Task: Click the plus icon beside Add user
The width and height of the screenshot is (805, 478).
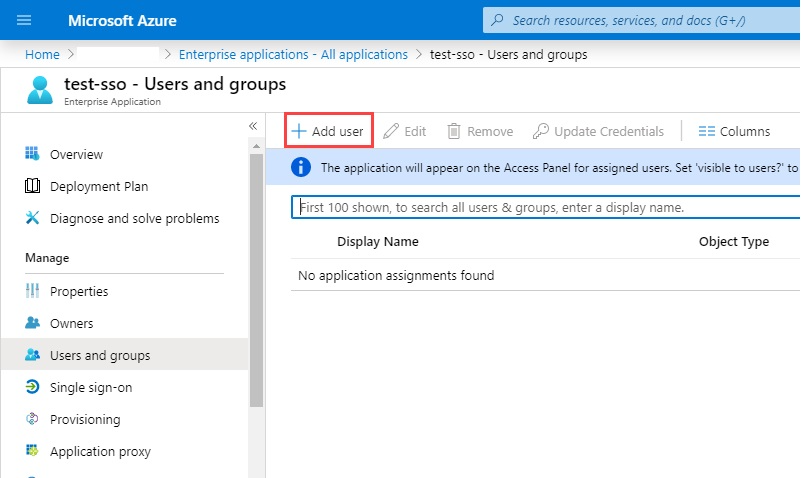Action: [299, 131]
